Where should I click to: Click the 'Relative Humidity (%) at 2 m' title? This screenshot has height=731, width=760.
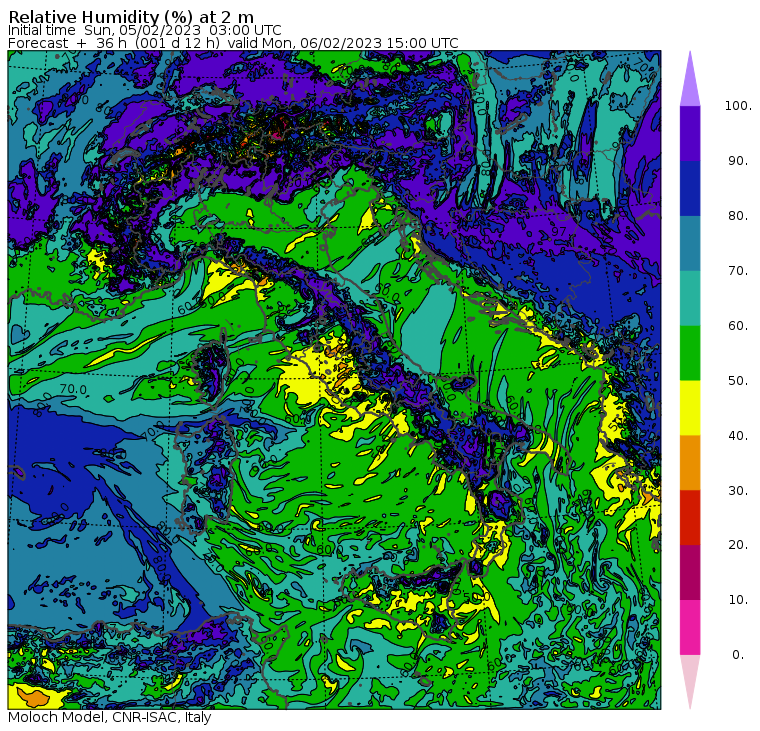tap(131, 16)
